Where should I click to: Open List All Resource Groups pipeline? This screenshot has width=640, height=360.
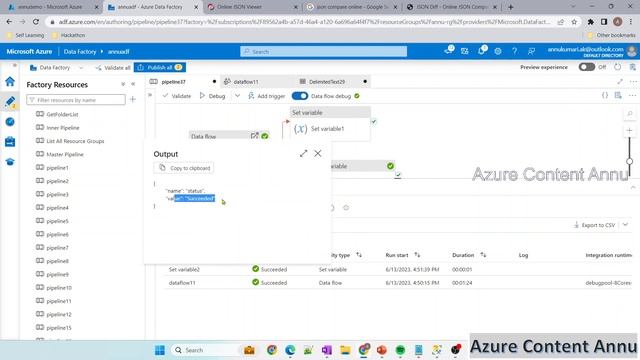75,141
